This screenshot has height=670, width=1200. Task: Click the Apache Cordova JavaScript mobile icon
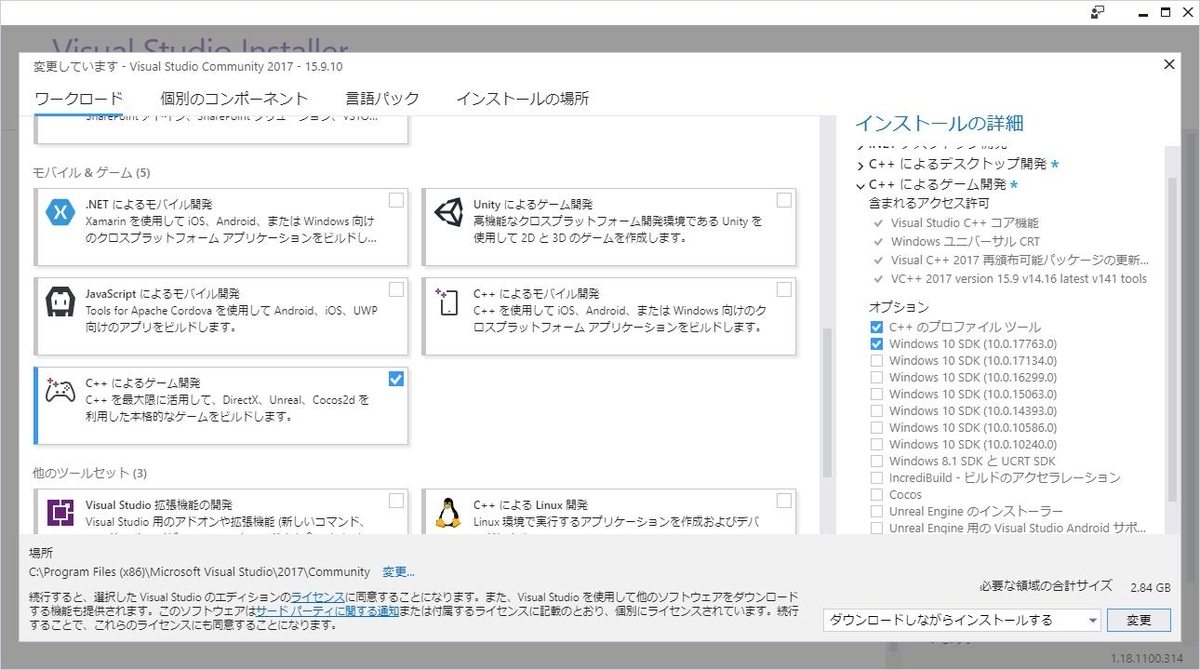62,302
